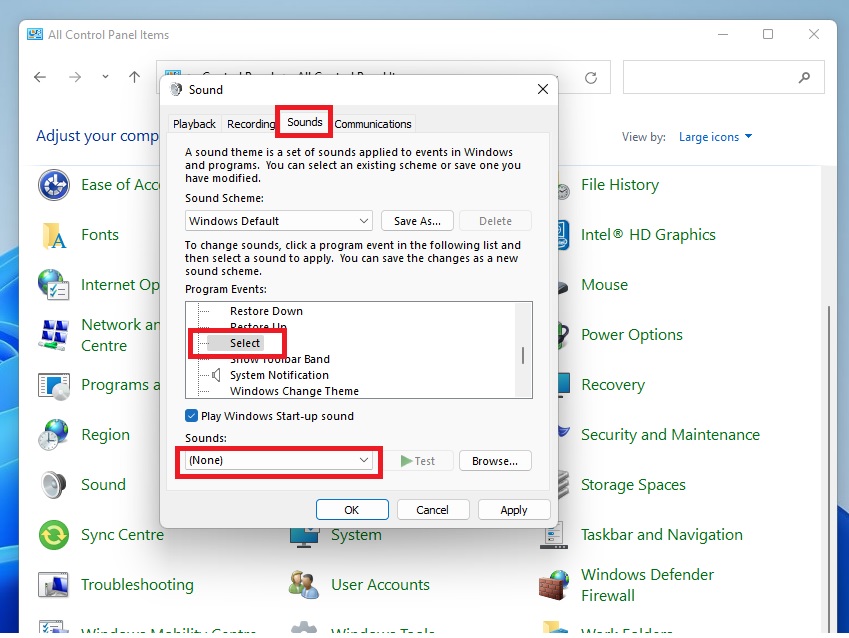This screenshot has height=638, width=849.
Task: Click the Region globe icon
Action: point(52,435)
